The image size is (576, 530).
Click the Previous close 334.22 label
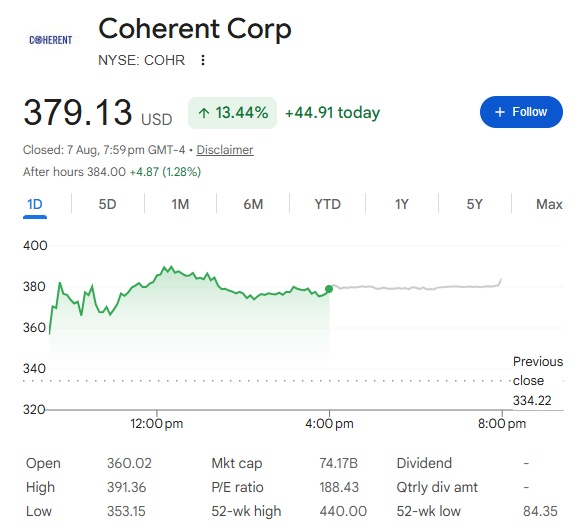(x=538, y=381)
